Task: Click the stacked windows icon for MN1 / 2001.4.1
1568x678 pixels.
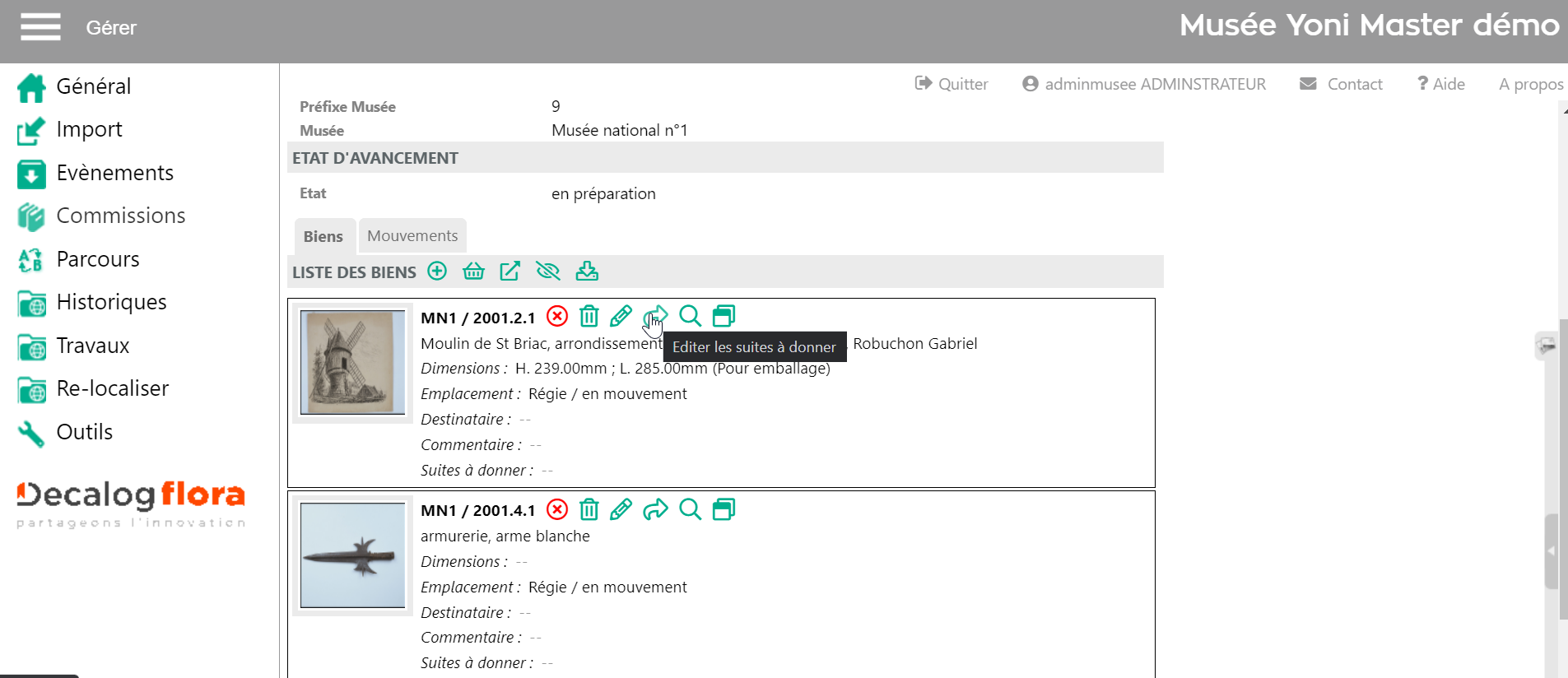Action: tap(724, 510)
